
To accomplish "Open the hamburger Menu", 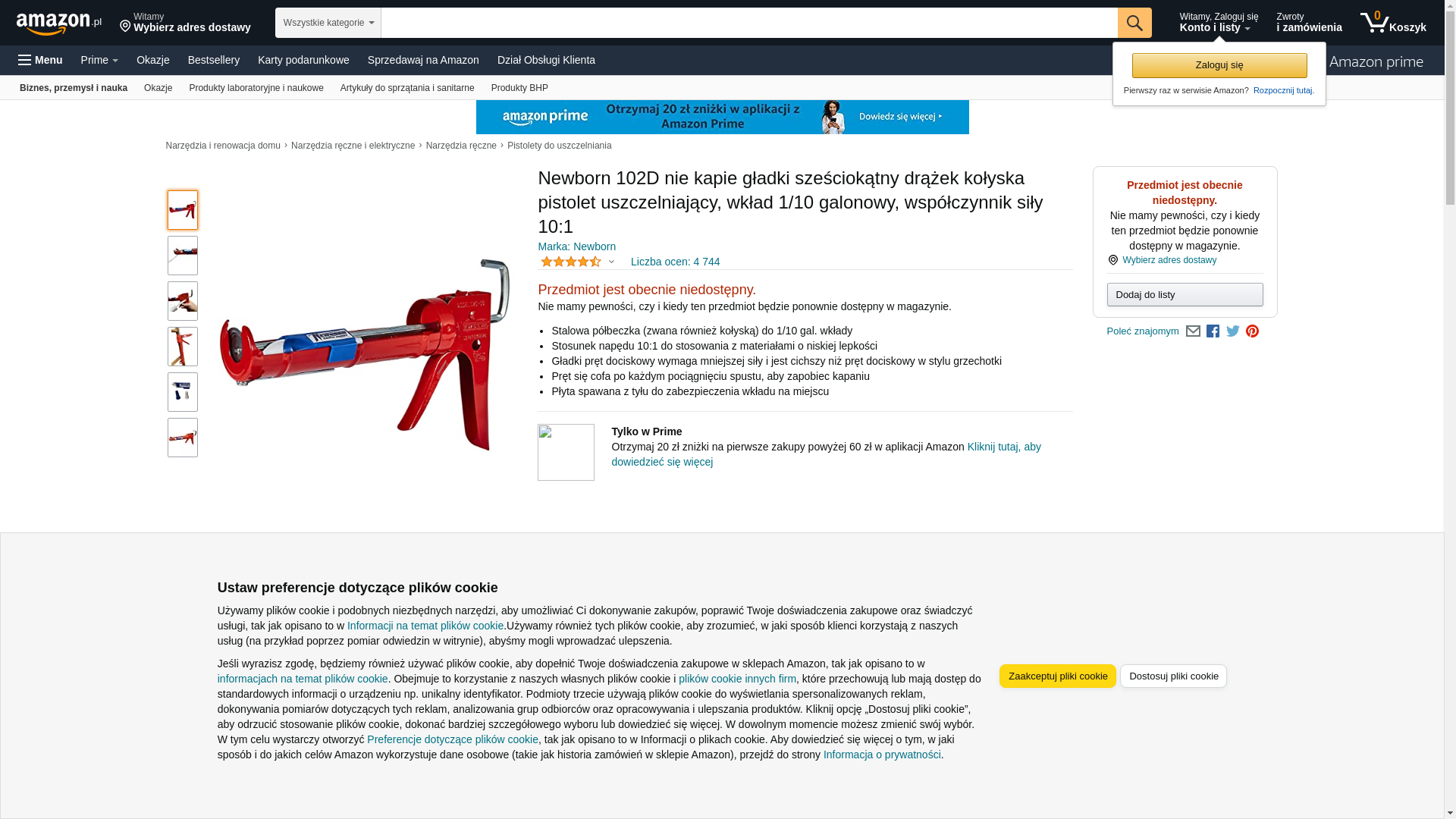I will click(x=40, y=60).
